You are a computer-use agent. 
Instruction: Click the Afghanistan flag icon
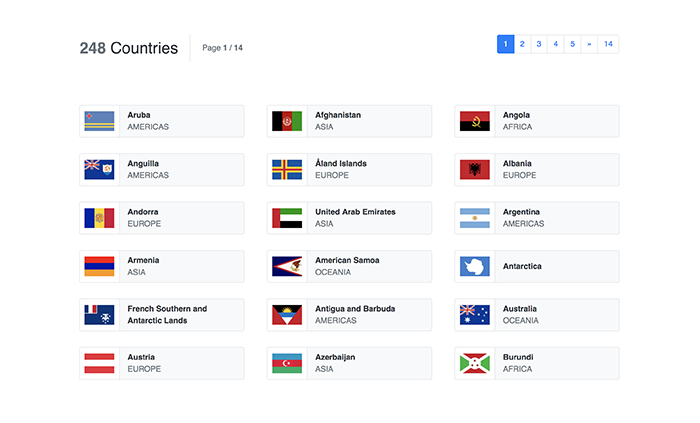pyautogui.click(x=287, y=121)
